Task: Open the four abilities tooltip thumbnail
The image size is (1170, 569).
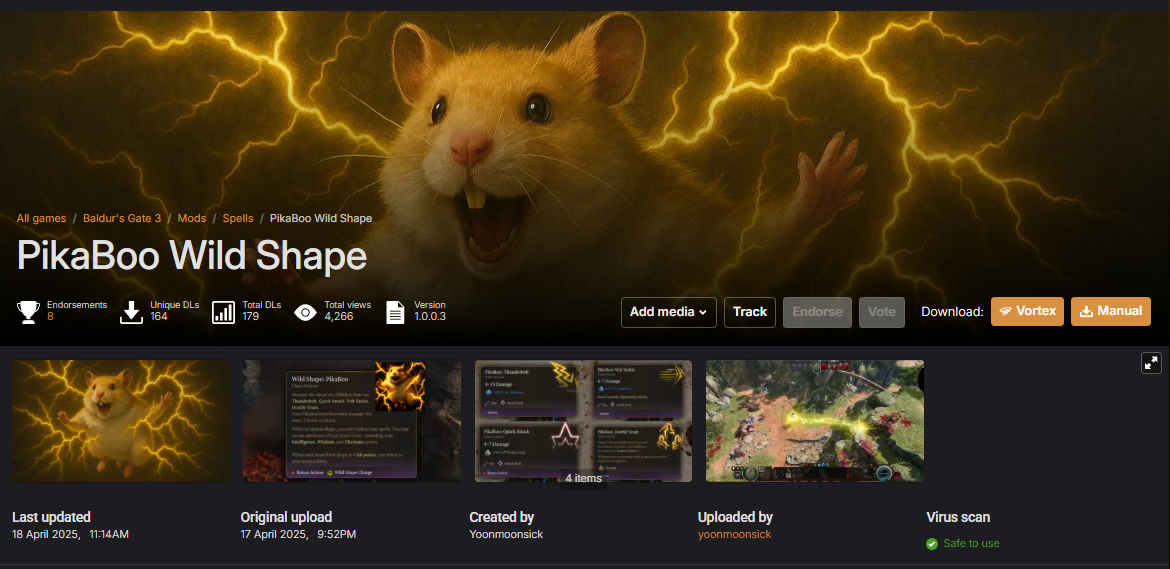Action: 584,421
